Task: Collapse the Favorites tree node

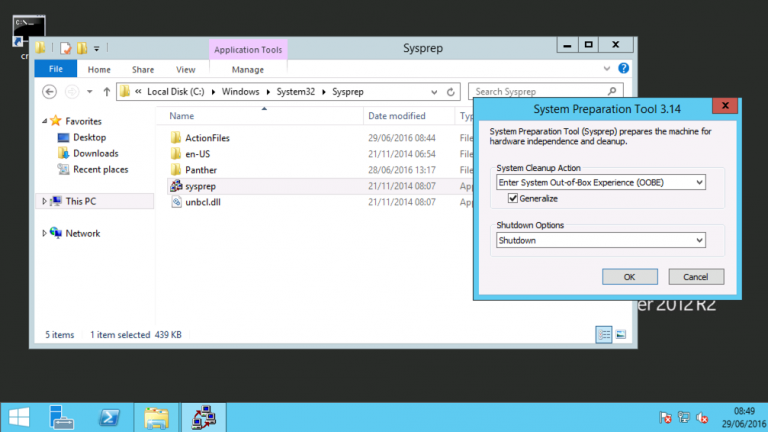Action: (x=45, y=121)
